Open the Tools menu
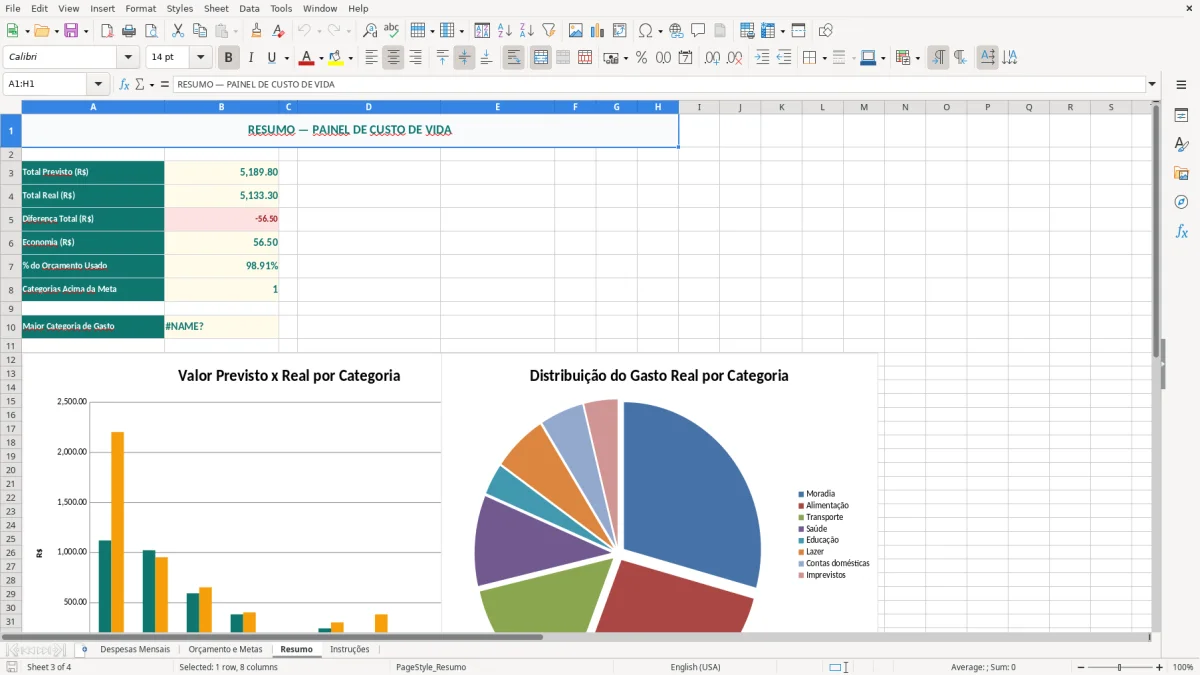Viewport: 1200px width, 675px height. (x=281, y=8)
